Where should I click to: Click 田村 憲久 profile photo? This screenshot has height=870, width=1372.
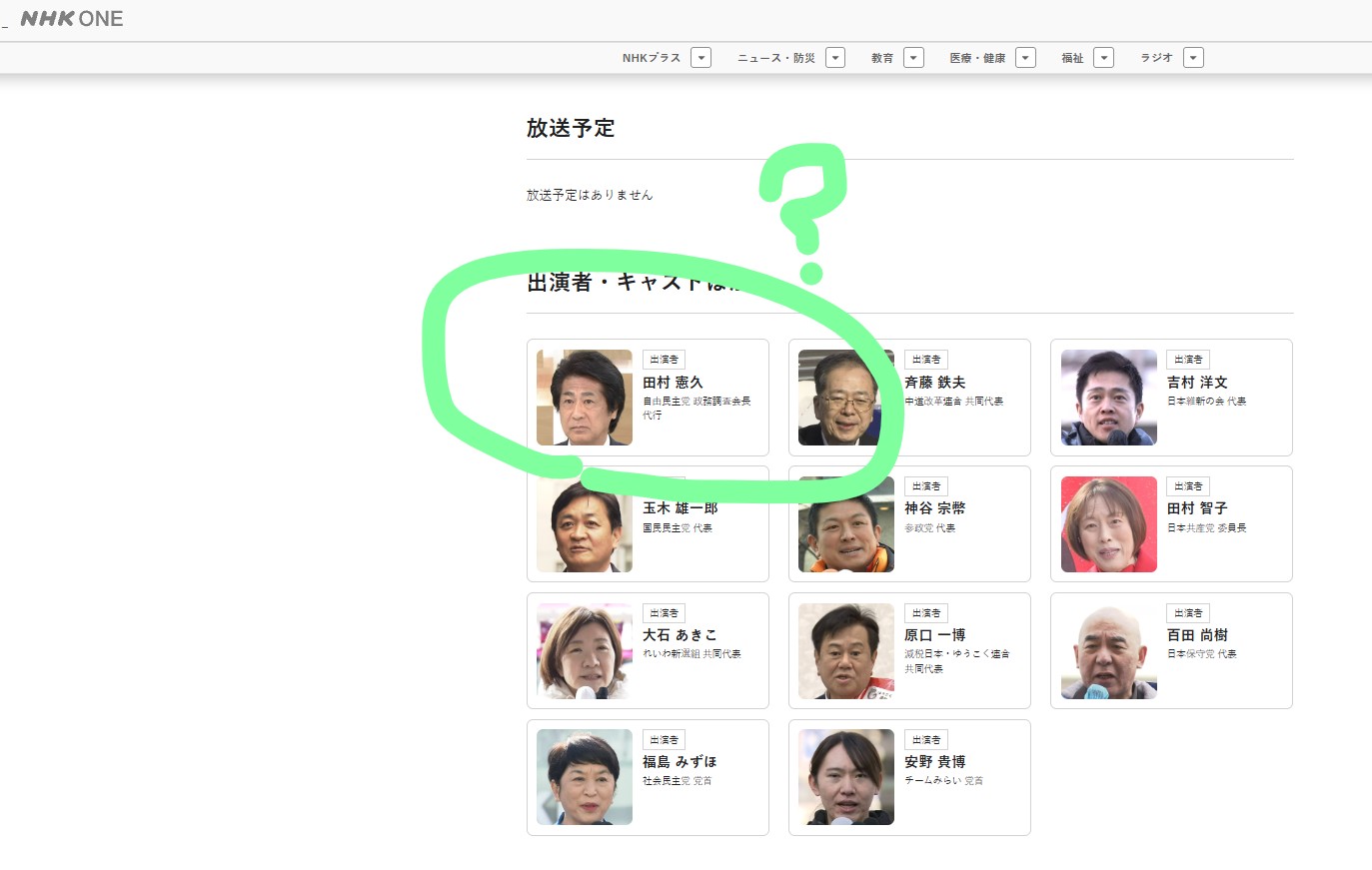[x=585, y=398]
